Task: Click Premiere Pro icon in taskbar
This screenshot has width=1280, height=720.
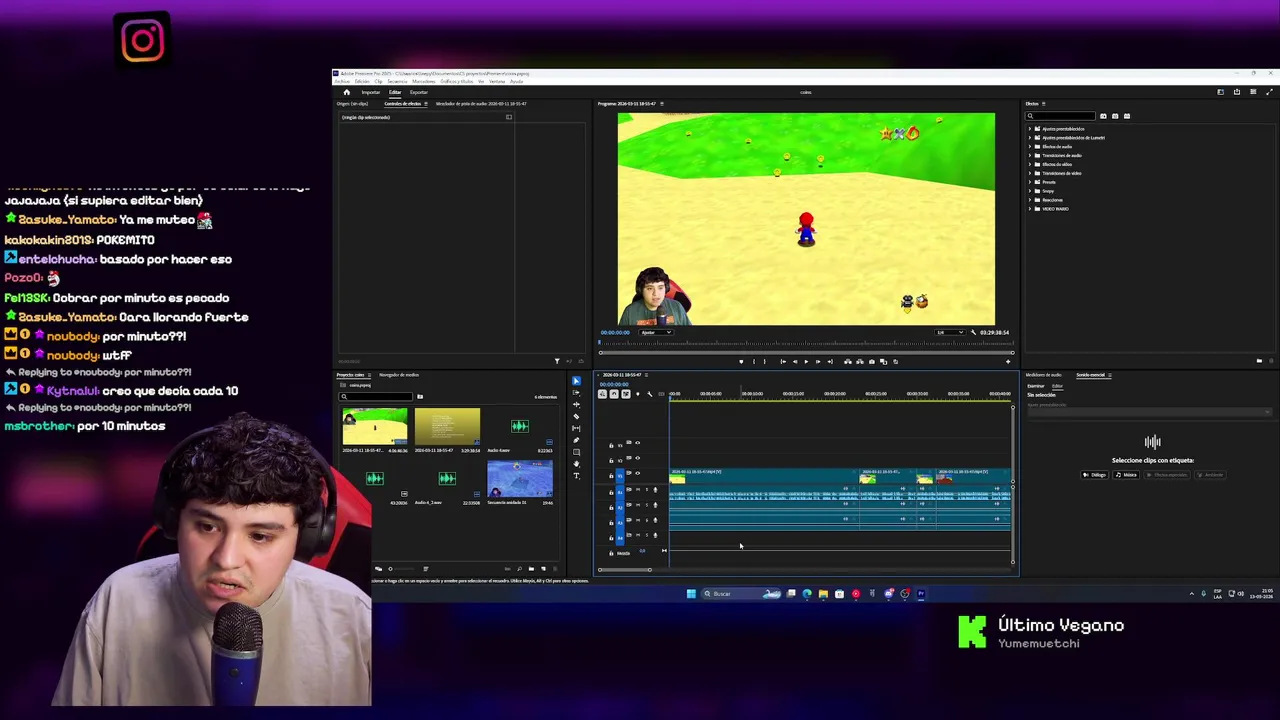Action: tap(921, 593)
